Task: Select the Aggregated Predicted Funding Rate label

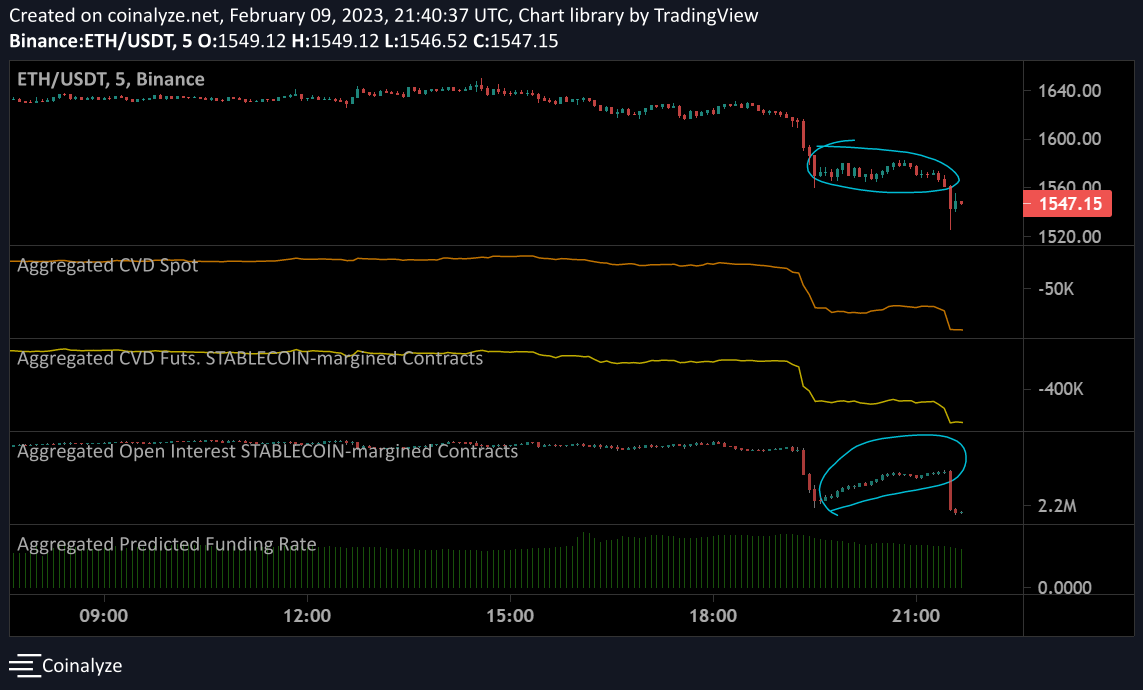Action: [x=167, y=545]
